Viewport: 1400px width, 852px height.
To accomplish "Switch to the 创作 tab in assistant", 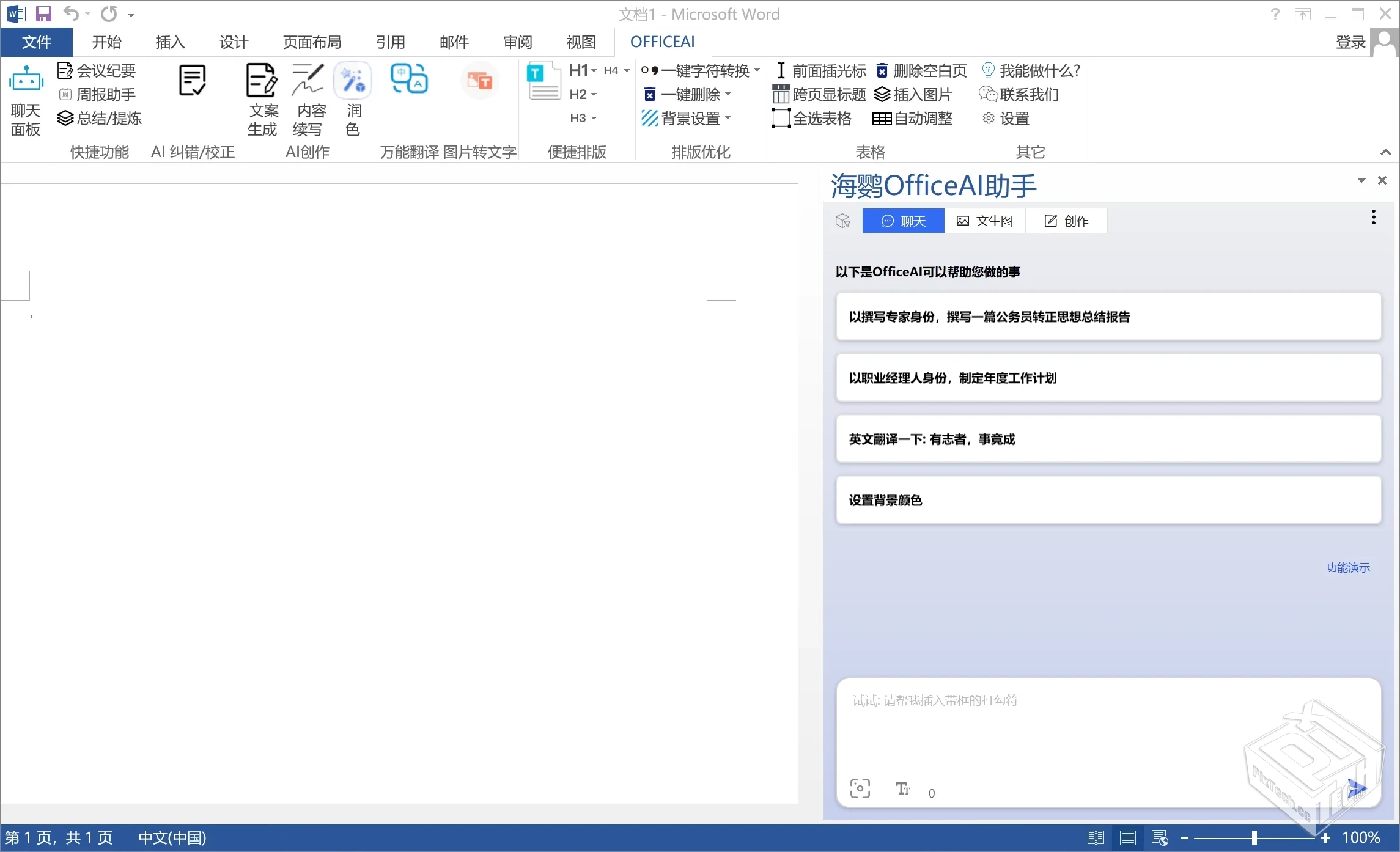I will (x=1067, y=221).
